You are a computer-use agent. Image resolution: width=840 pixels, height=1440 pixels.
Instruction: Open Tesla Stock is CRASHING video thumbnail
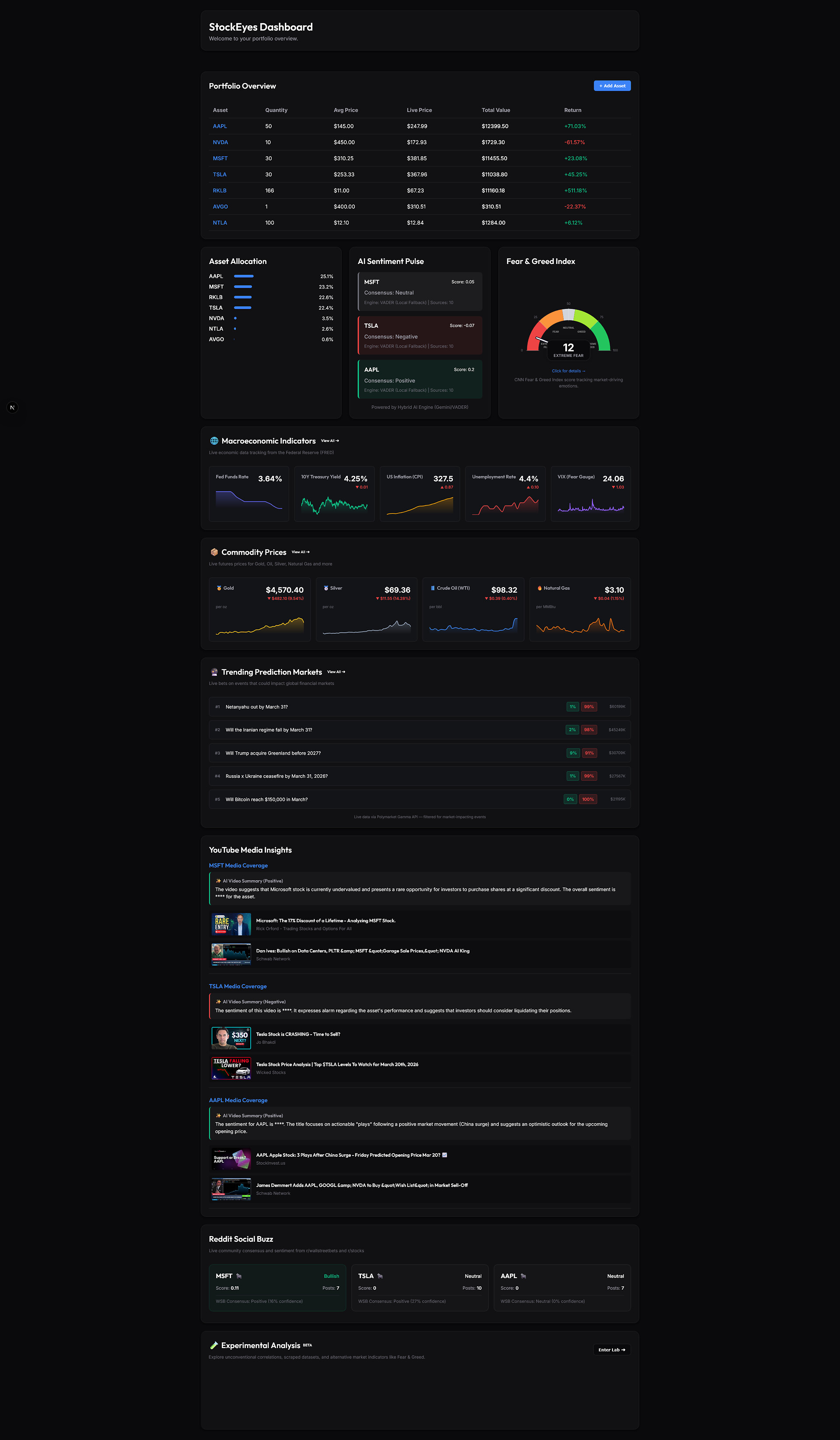click(x=231, y=1038)
